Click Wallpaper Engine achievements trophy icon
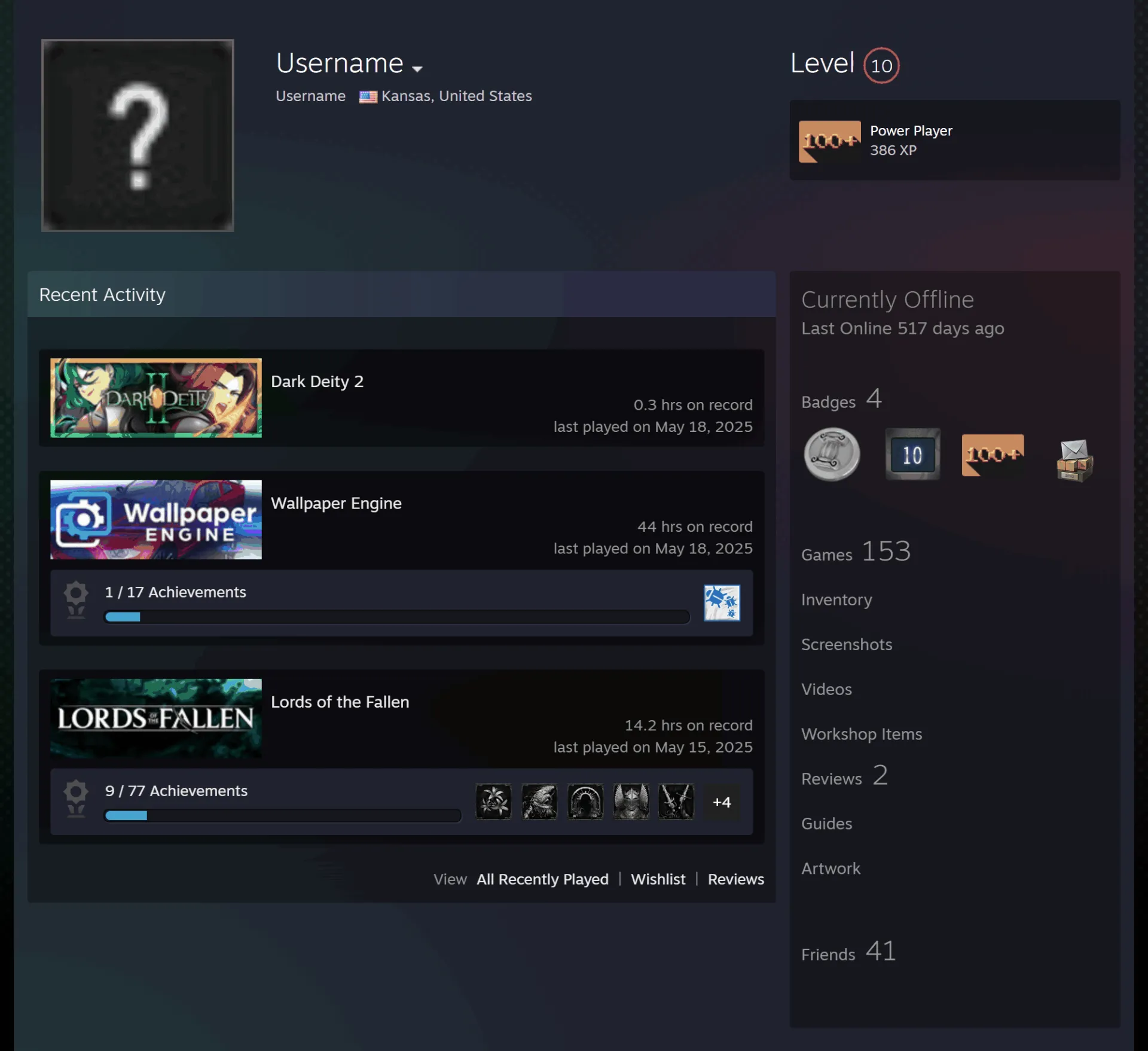The height and width of the screenshot is (1051, 1148). click(x=76, y=600)
